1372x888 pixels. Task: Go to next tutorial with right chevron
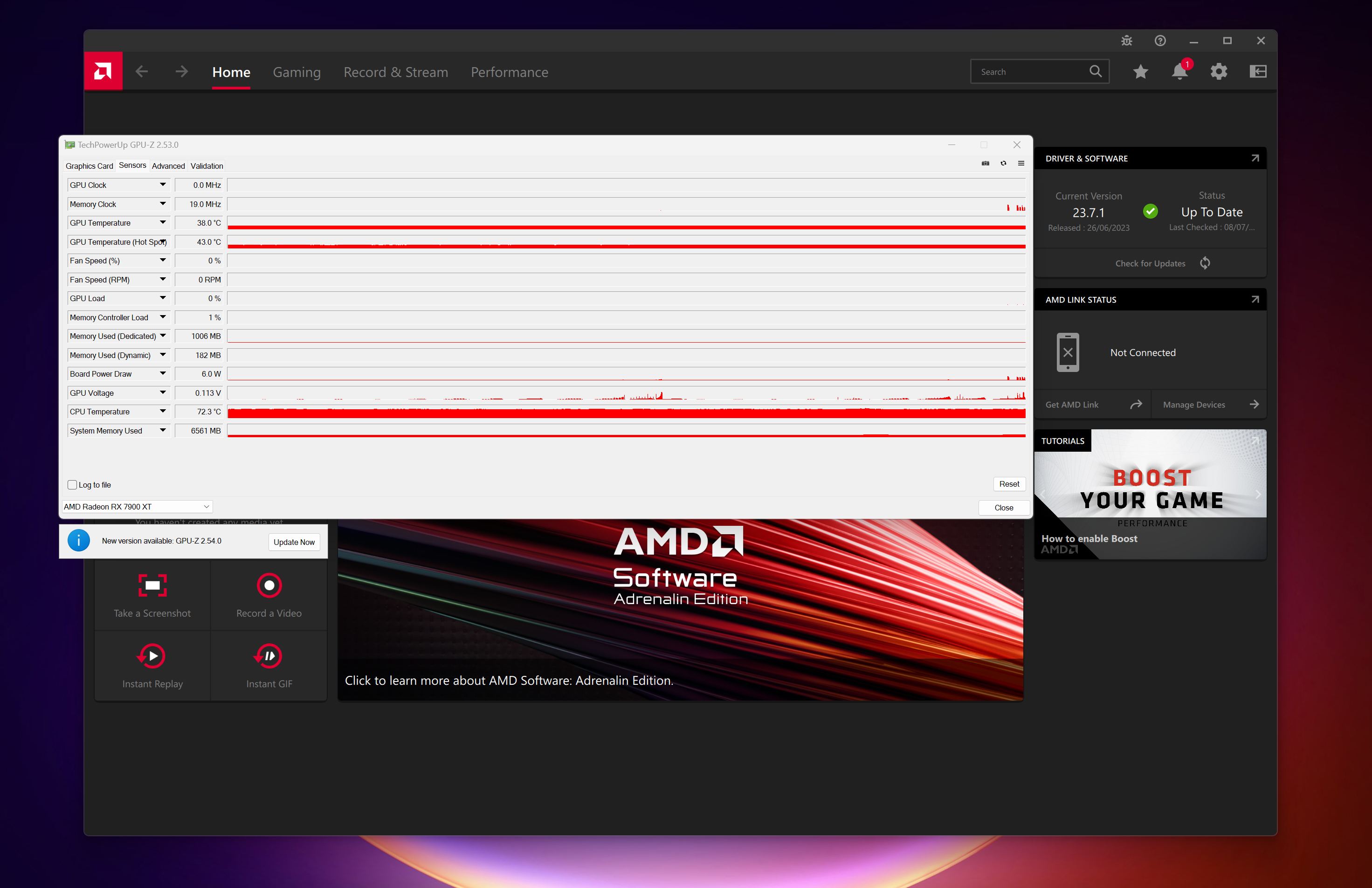pos(1258,495)
